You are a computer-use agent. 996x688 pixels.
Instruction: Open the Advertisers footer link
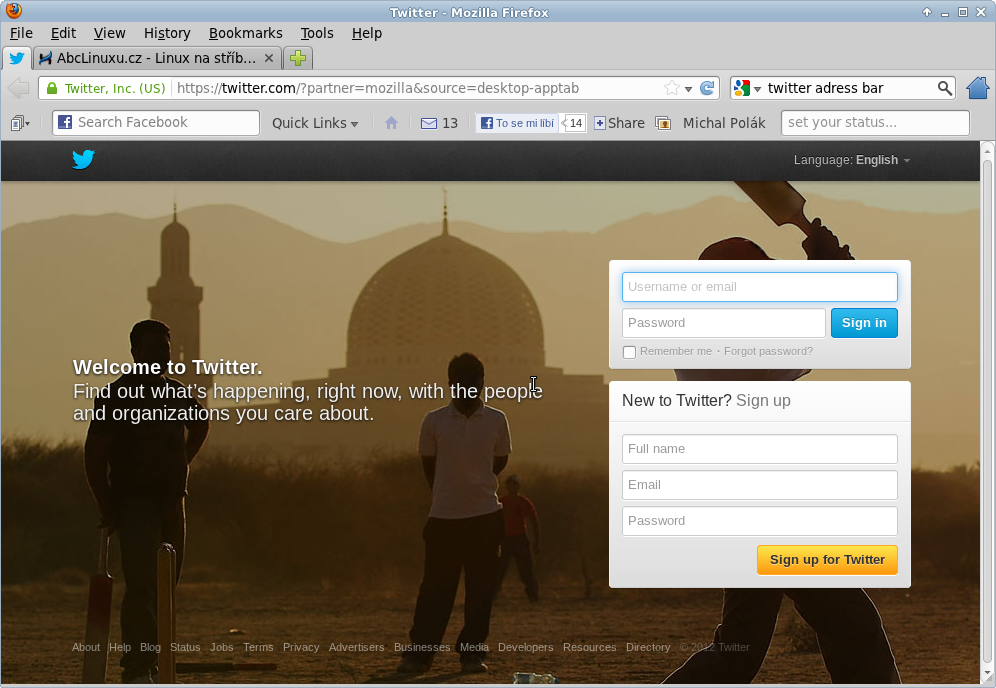[x=356, y=647]
